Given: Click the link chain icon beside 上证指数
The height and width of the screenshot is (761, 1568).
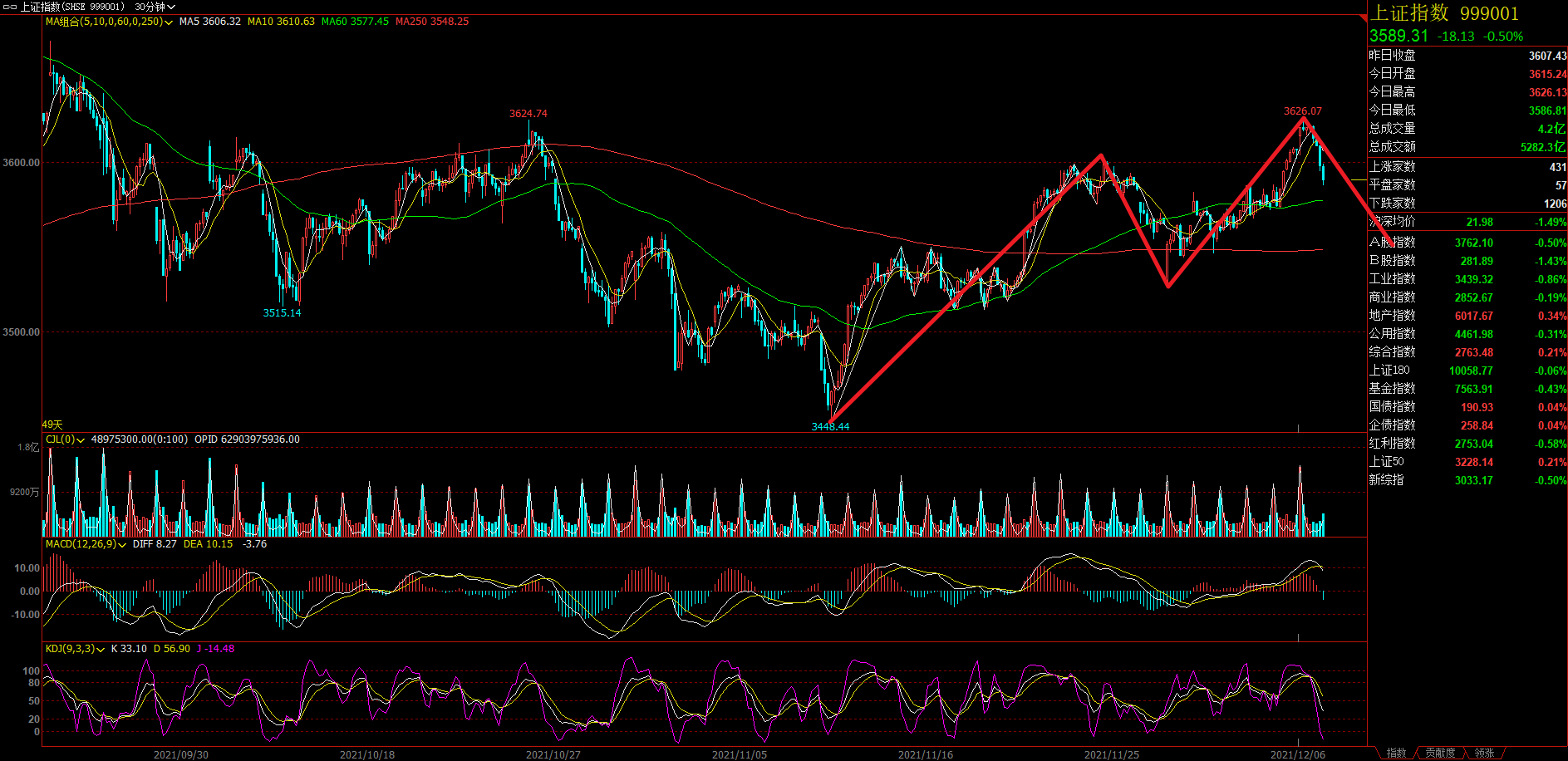Looking at the screenshot, I should point(10,7).
